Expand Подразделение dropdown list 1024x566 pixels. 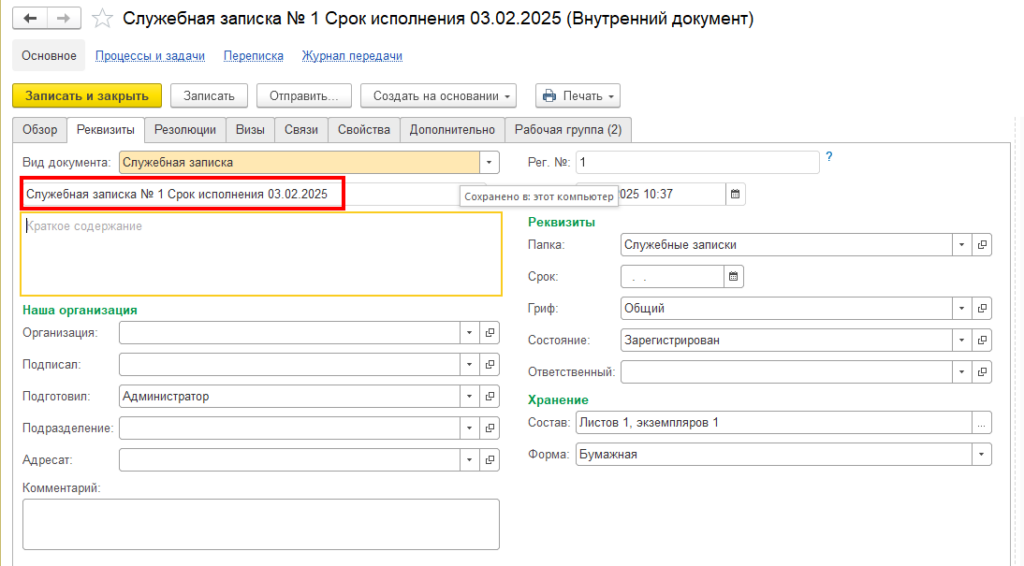pos(469,428)
